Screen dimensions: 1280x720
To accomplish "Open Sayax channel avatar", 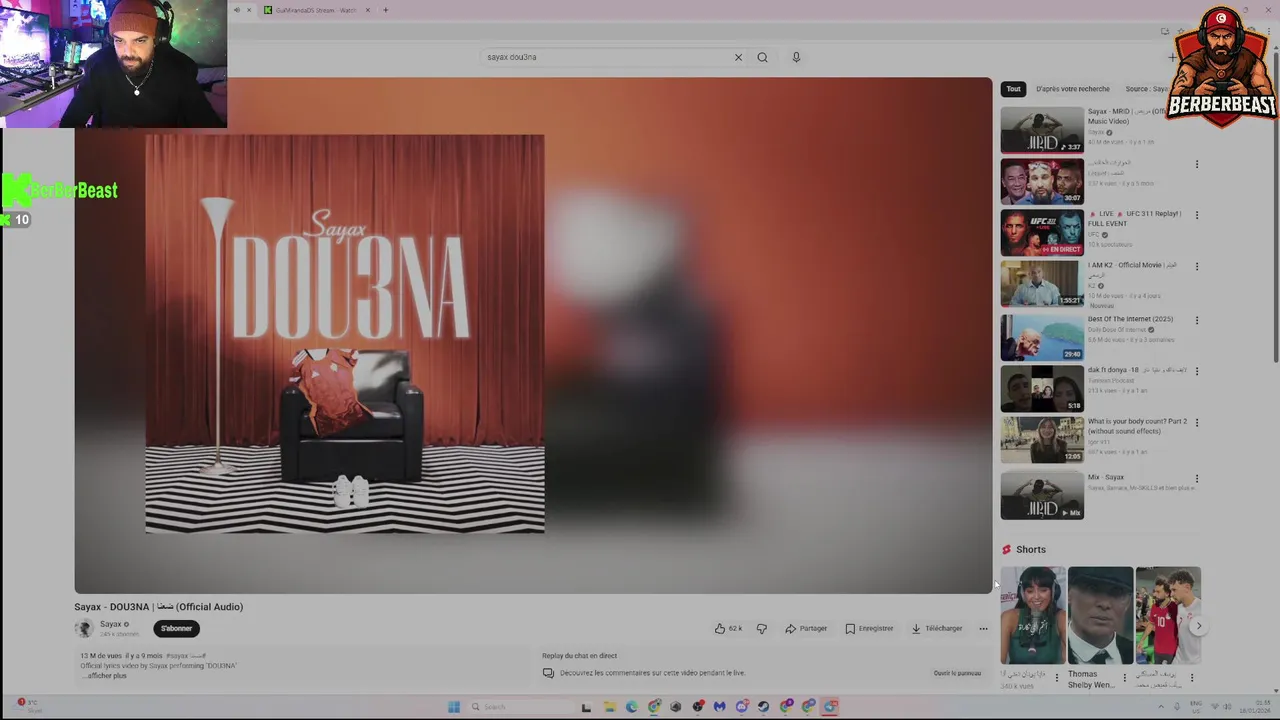I will point(84,628).
